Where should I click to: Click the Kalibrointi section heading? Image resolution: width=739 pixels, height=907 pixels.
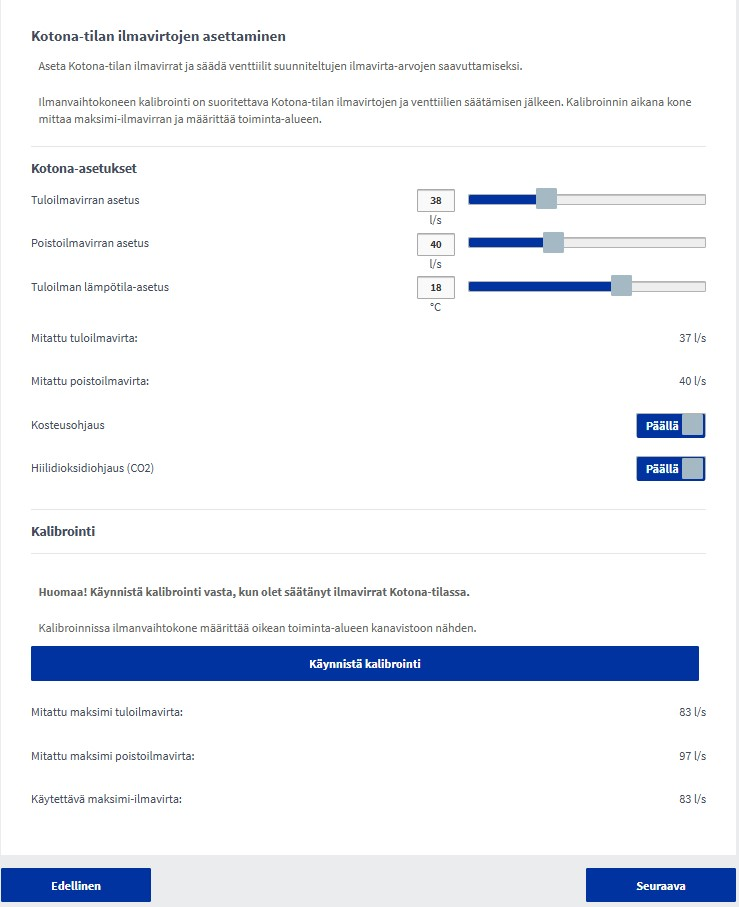coord(63,531)
